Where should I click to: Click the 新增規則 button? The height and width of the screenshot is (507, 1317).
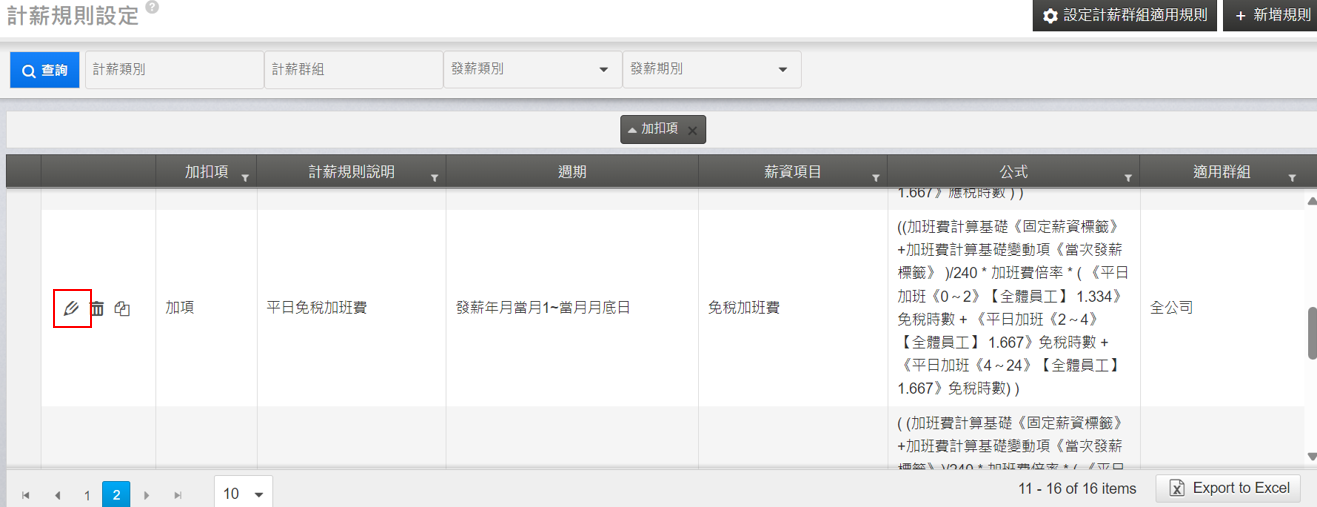coord(1269,16)
